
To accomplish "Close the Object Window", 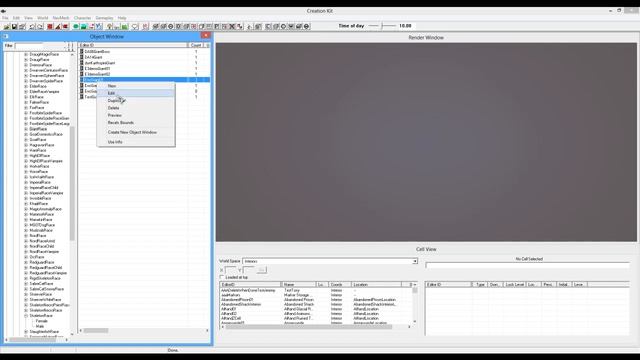I will pyautogui.click(x=205, y=36).
